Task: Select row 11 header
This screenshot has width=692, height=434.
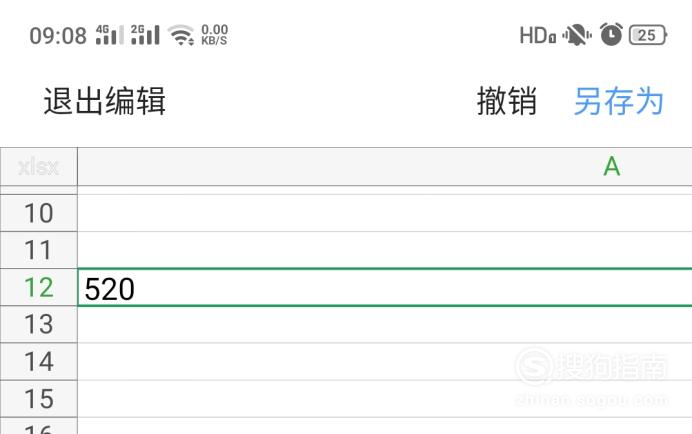Action: click(x=39, y=250)
